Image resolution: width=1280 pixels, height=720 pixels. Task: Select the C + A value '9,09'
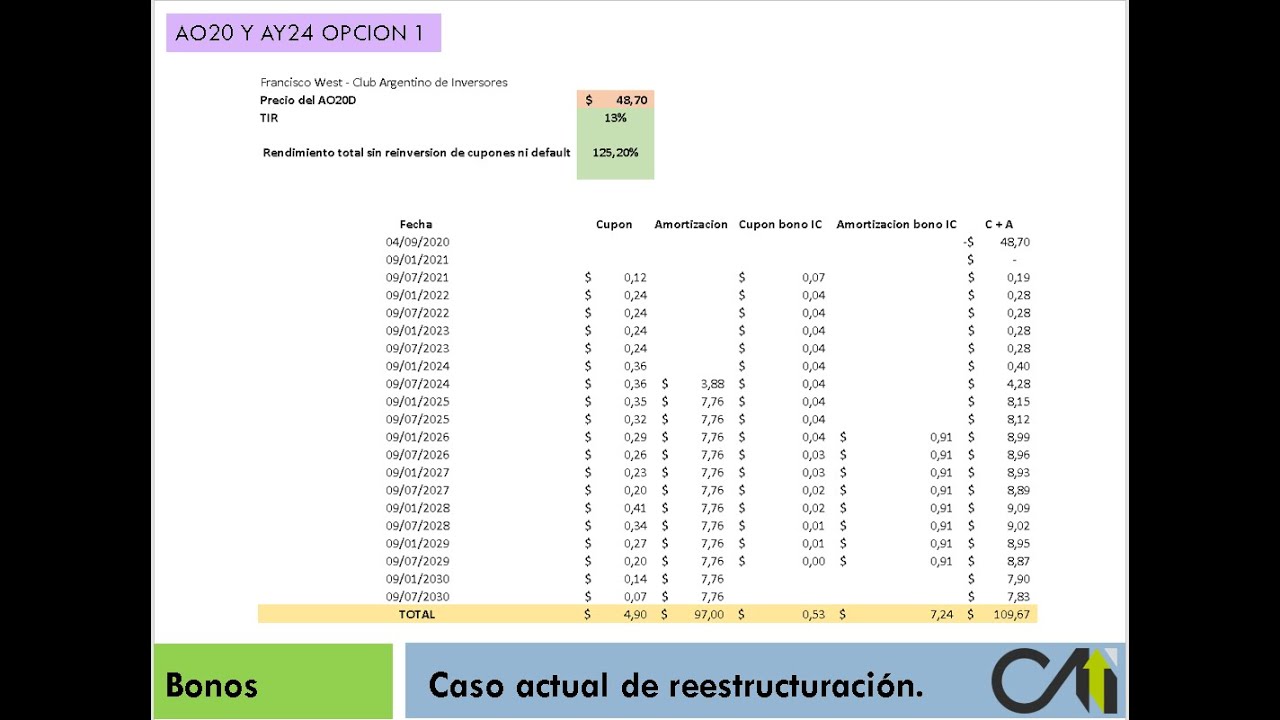coord(1019,508)
